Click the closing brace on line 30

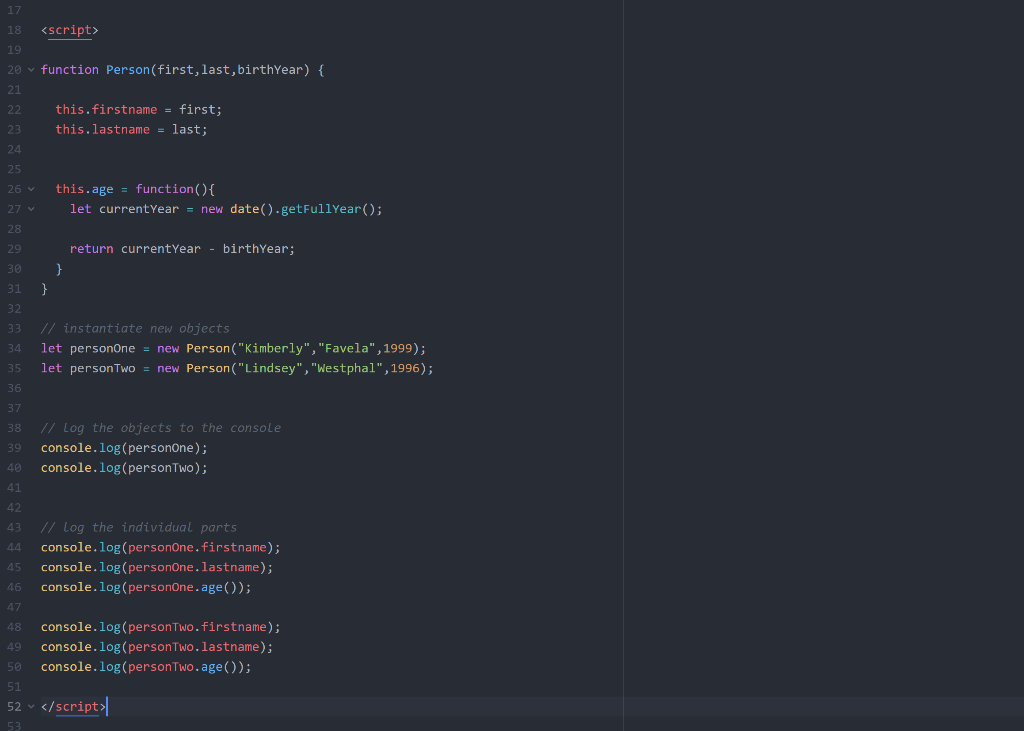59,269
